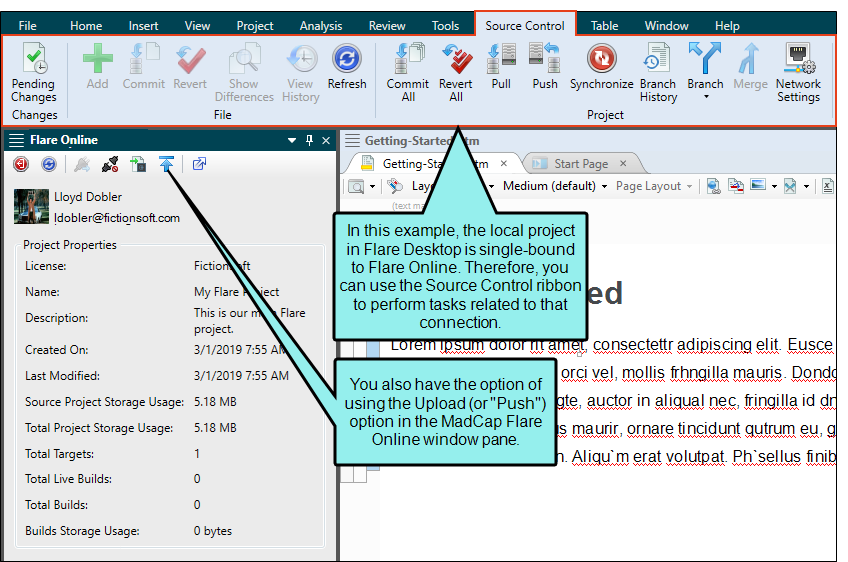
Task: Switch to the Project ribbon tab
Action: point(255,25)
